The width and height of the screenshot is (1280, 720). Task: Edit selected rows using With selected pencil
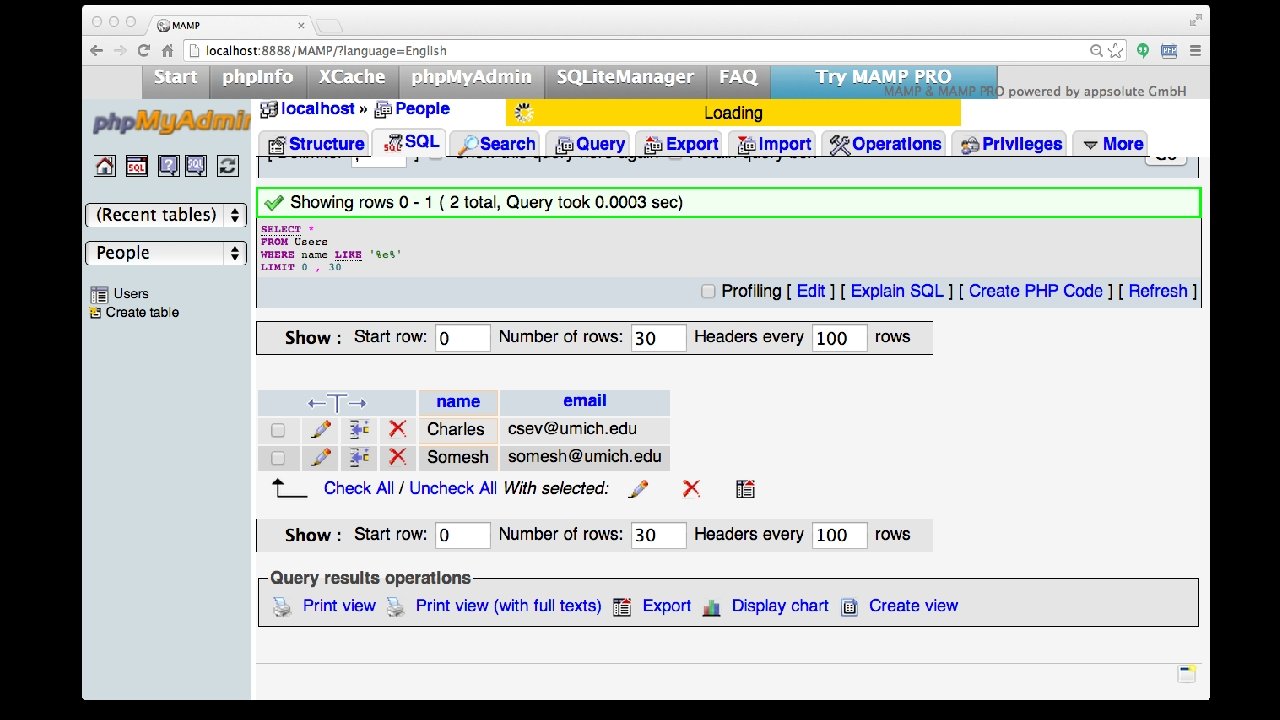(638, 489)
